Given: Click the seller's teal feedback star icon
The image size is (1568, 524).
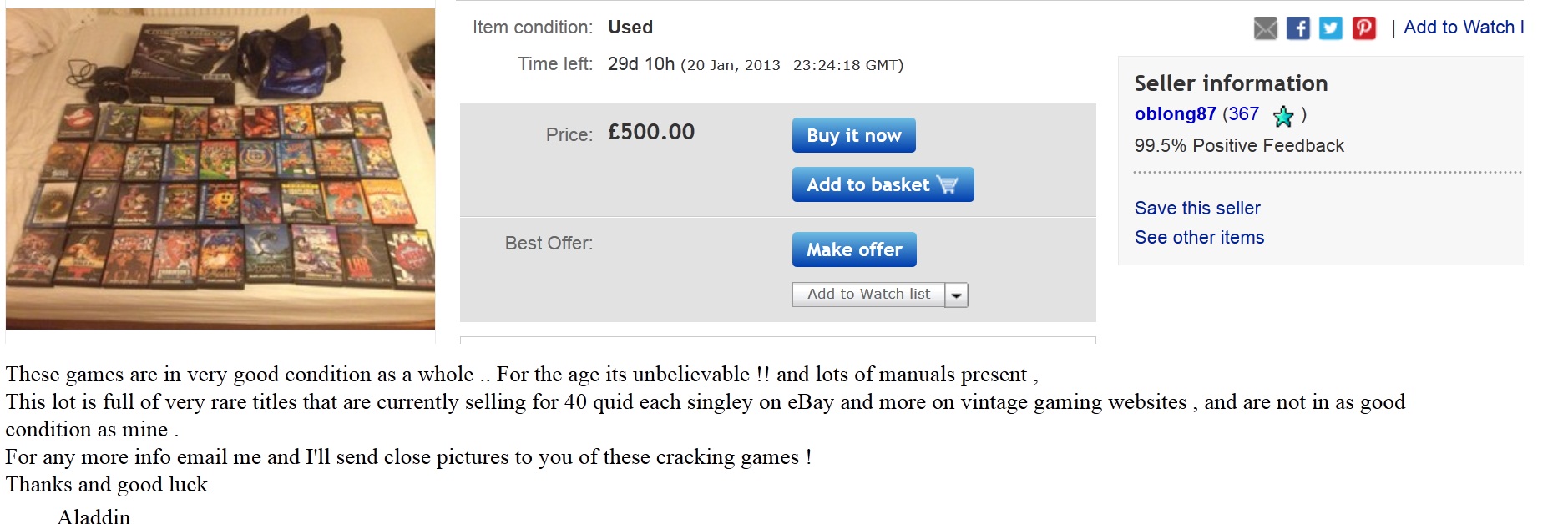Looking at the screenshot, I should click(1283, 116).
